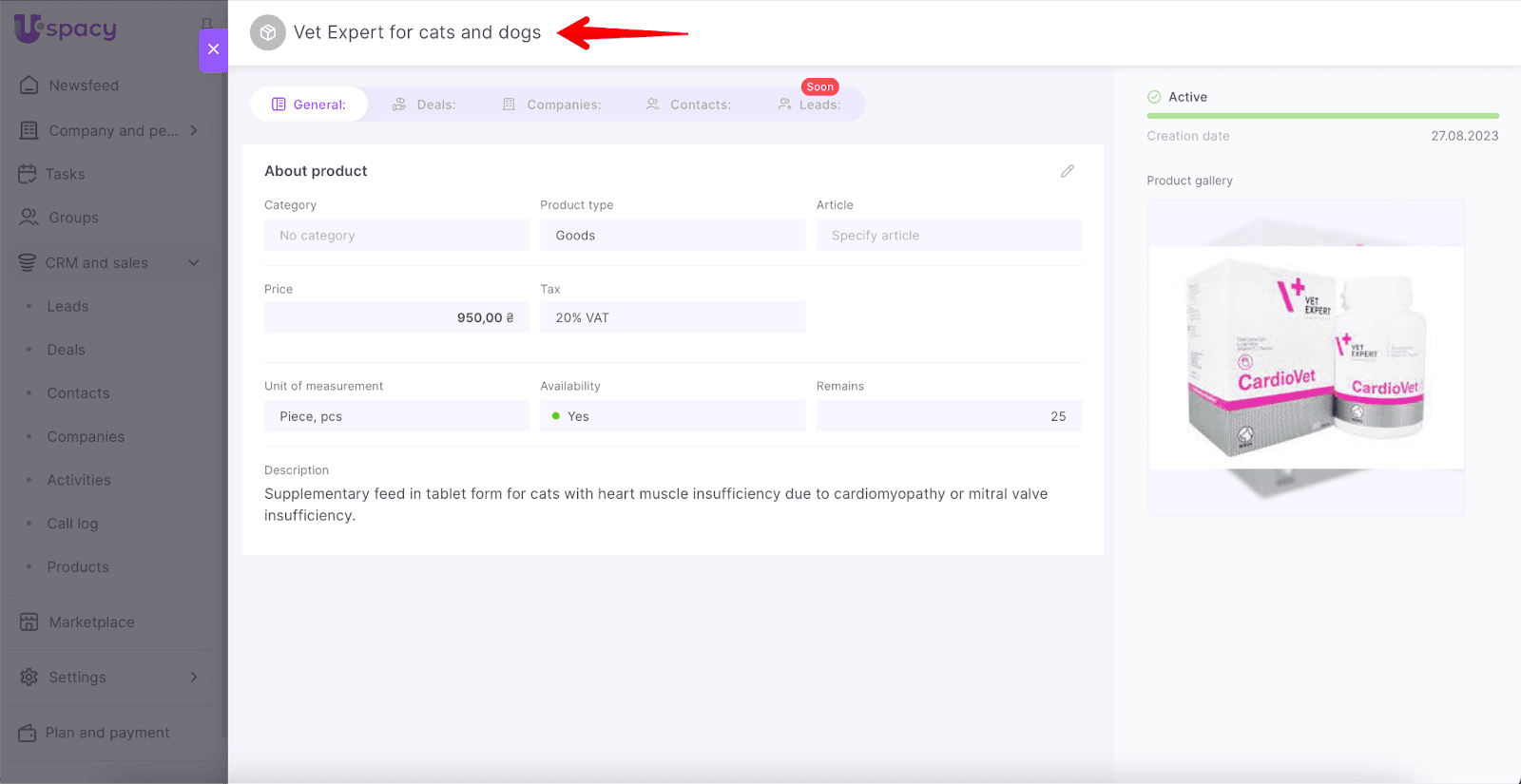Click the Groups people icon
Screen dimensions: 1521x784
pyautogui.click(x=29, y=218)
